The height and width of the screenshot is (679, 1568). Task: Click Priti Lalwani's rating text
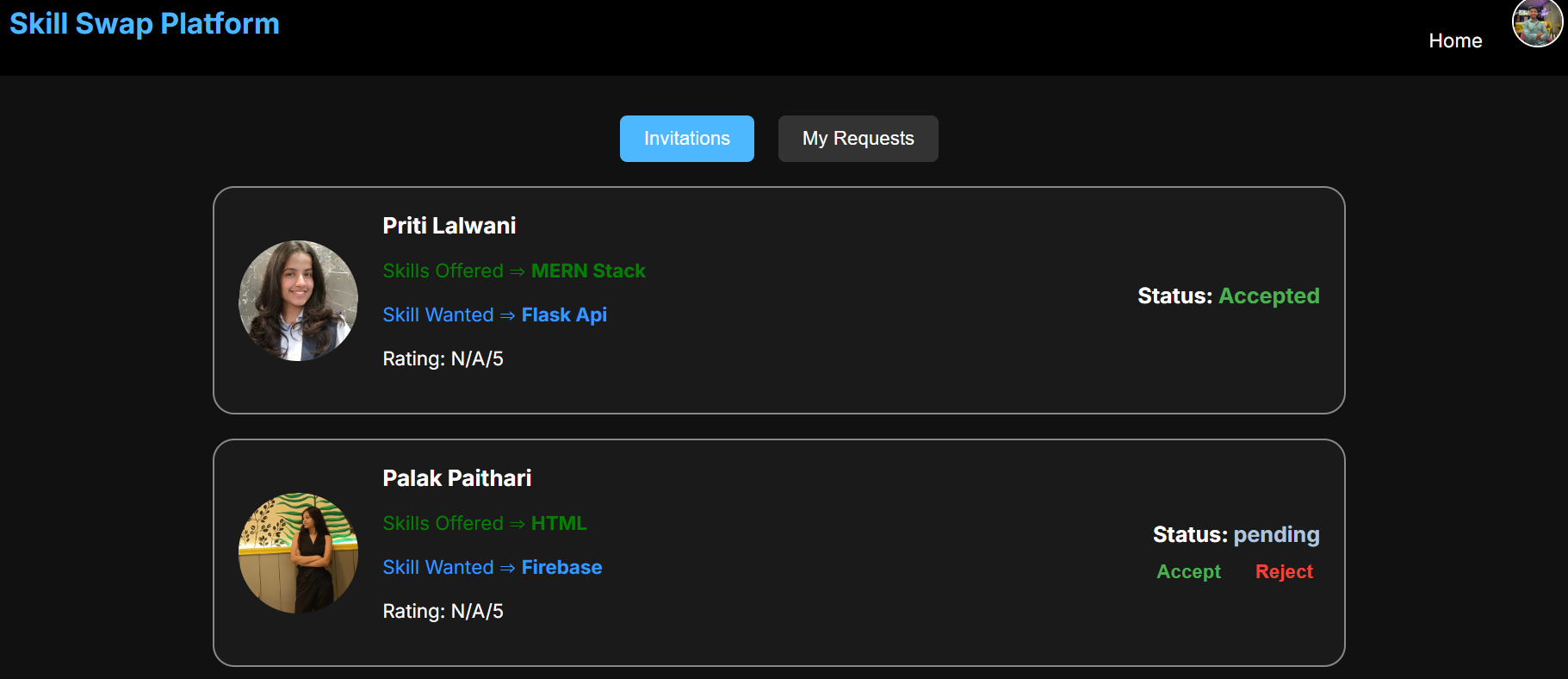click(443, 358)
